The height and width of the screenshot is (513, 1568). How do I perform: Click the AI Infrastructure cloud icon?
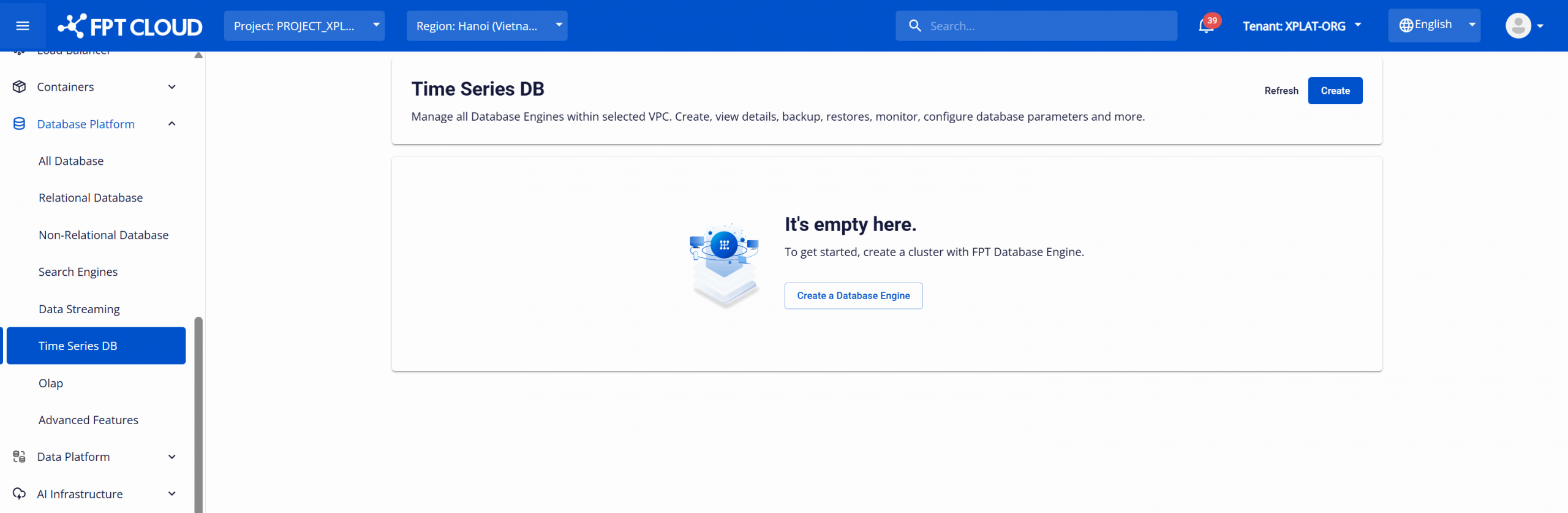pyautogui.click(x=19, y=493)
